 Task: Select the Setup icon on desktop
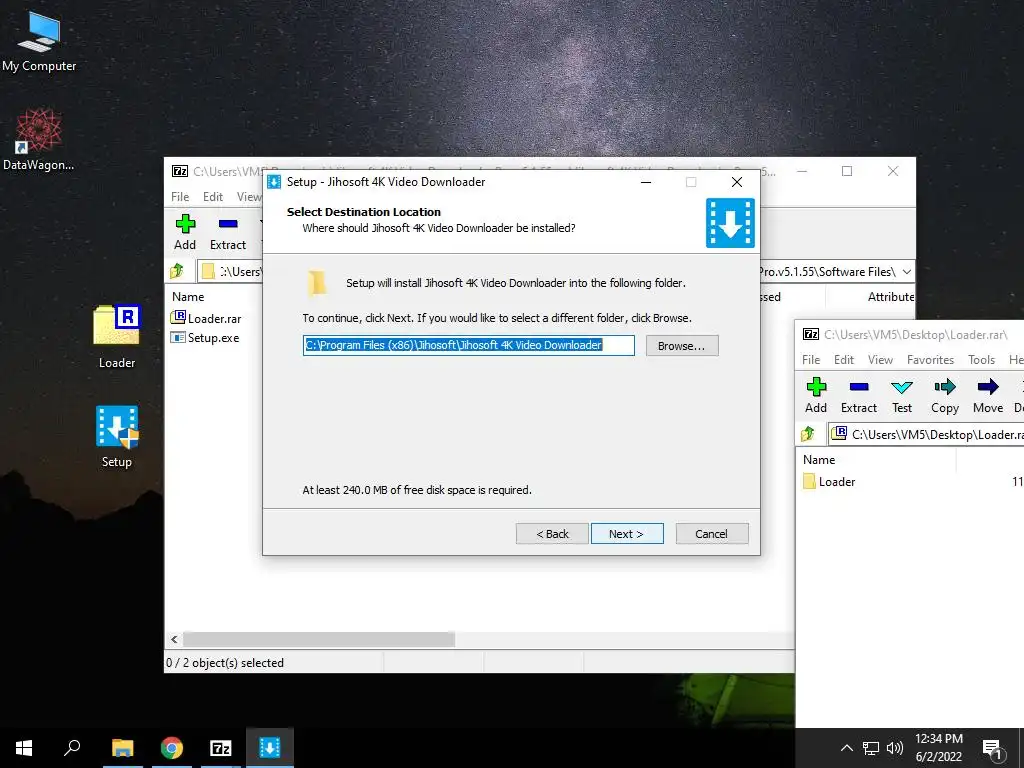pos(117,436)
